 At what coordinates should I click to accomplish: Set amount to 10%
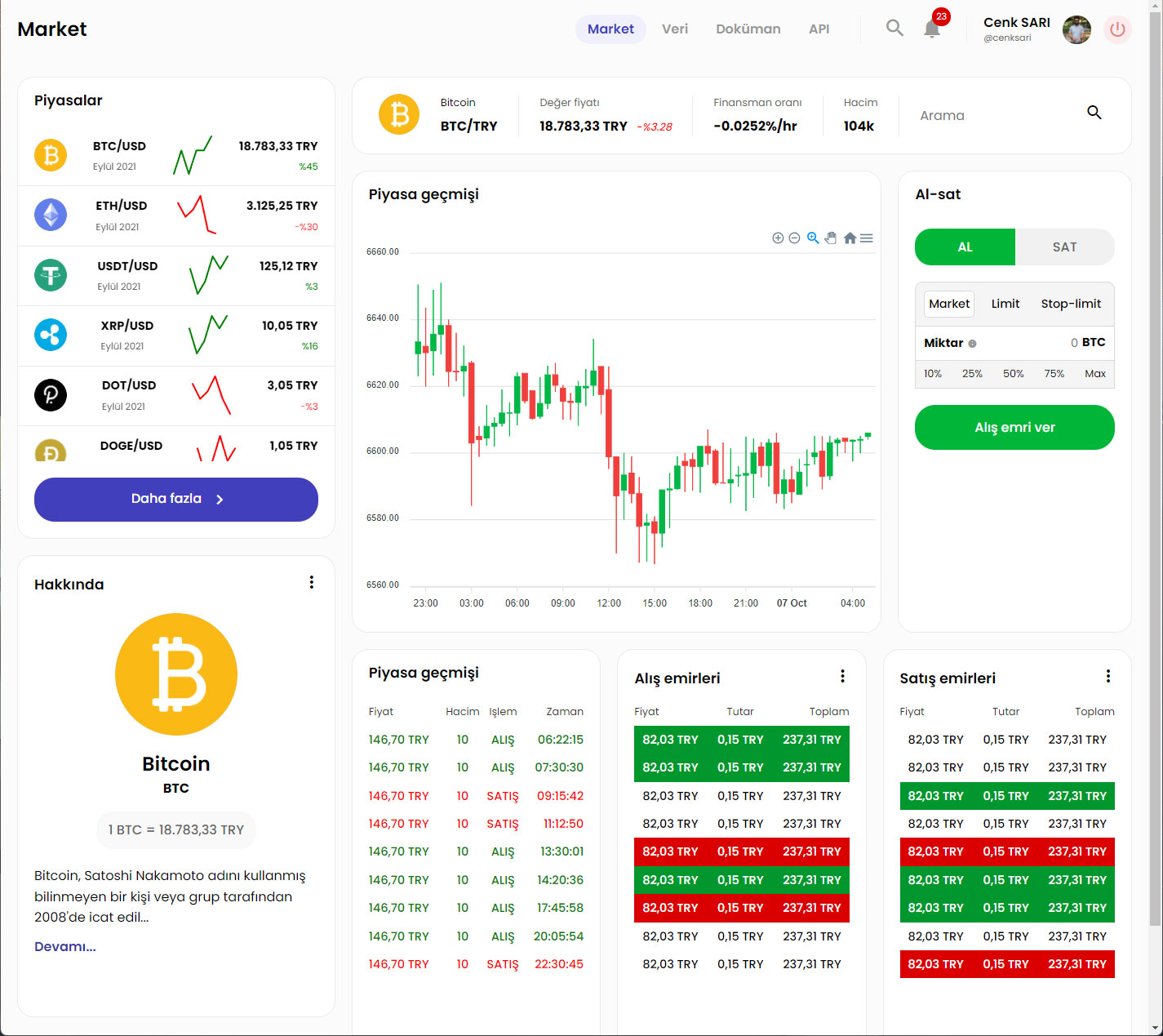click(933, 374)
